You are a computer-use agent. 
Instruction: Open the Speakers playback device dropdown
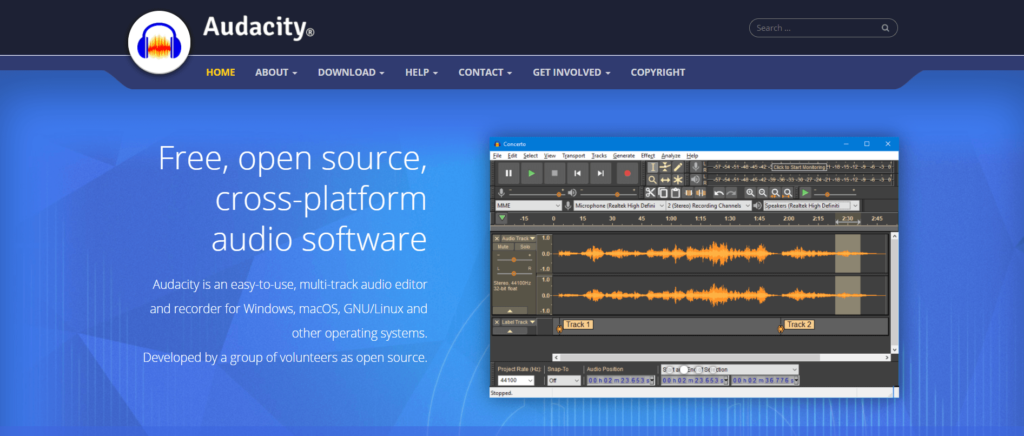[x=812, y=206]
